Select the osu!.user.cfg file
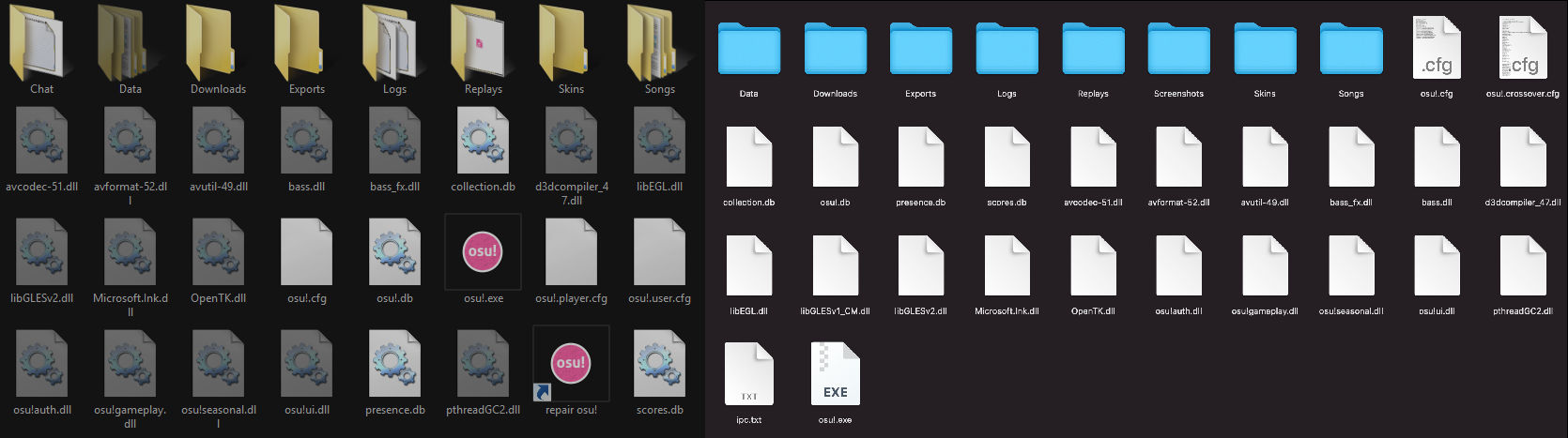The height and width of the screenshot is (438, 1568). click(x=660, y=252)
